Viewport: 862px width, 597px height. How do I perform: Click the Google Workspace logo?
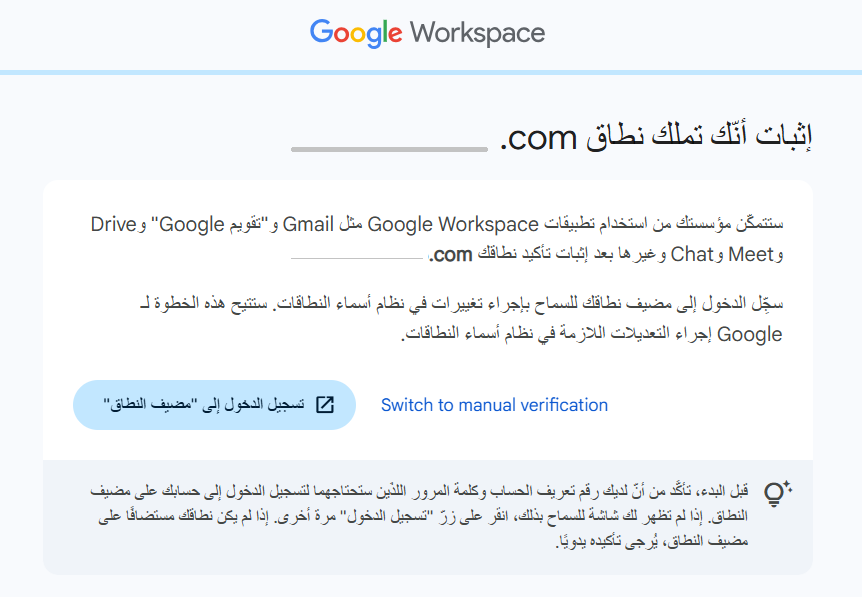(430, 32)
